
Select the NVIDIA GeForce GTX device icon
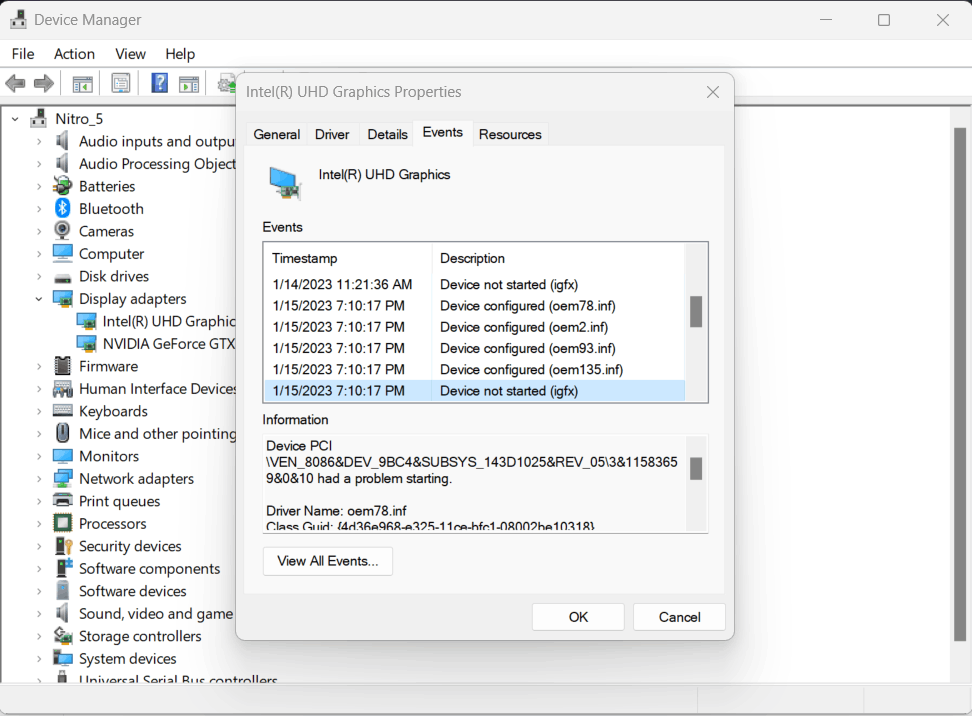[x=85, y=343]
